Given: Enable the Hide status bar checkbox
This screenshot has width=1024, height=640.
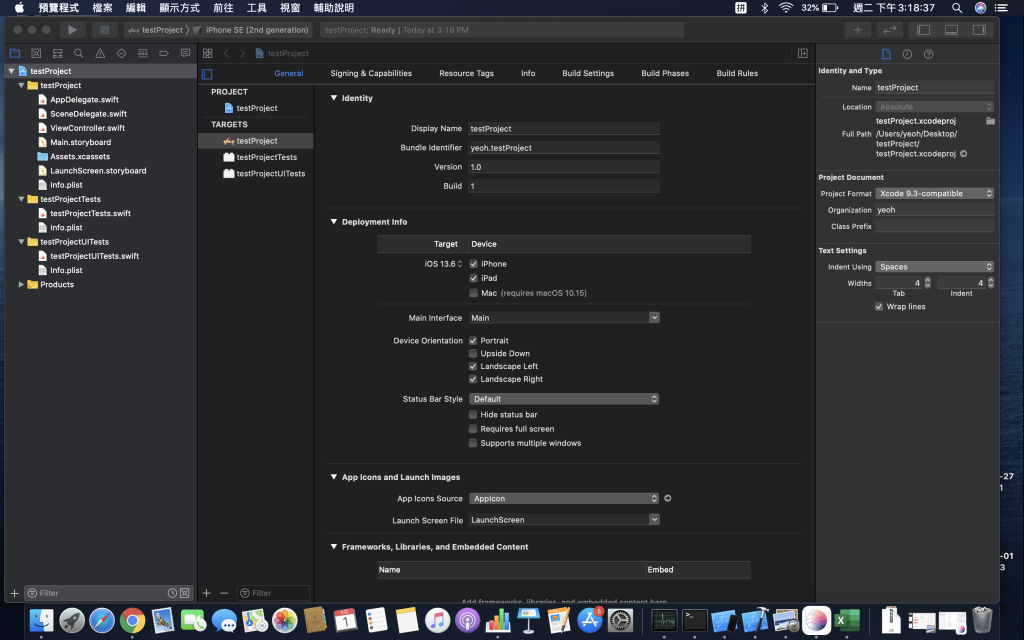Looking at the screenshot, I should click(473, 415).
